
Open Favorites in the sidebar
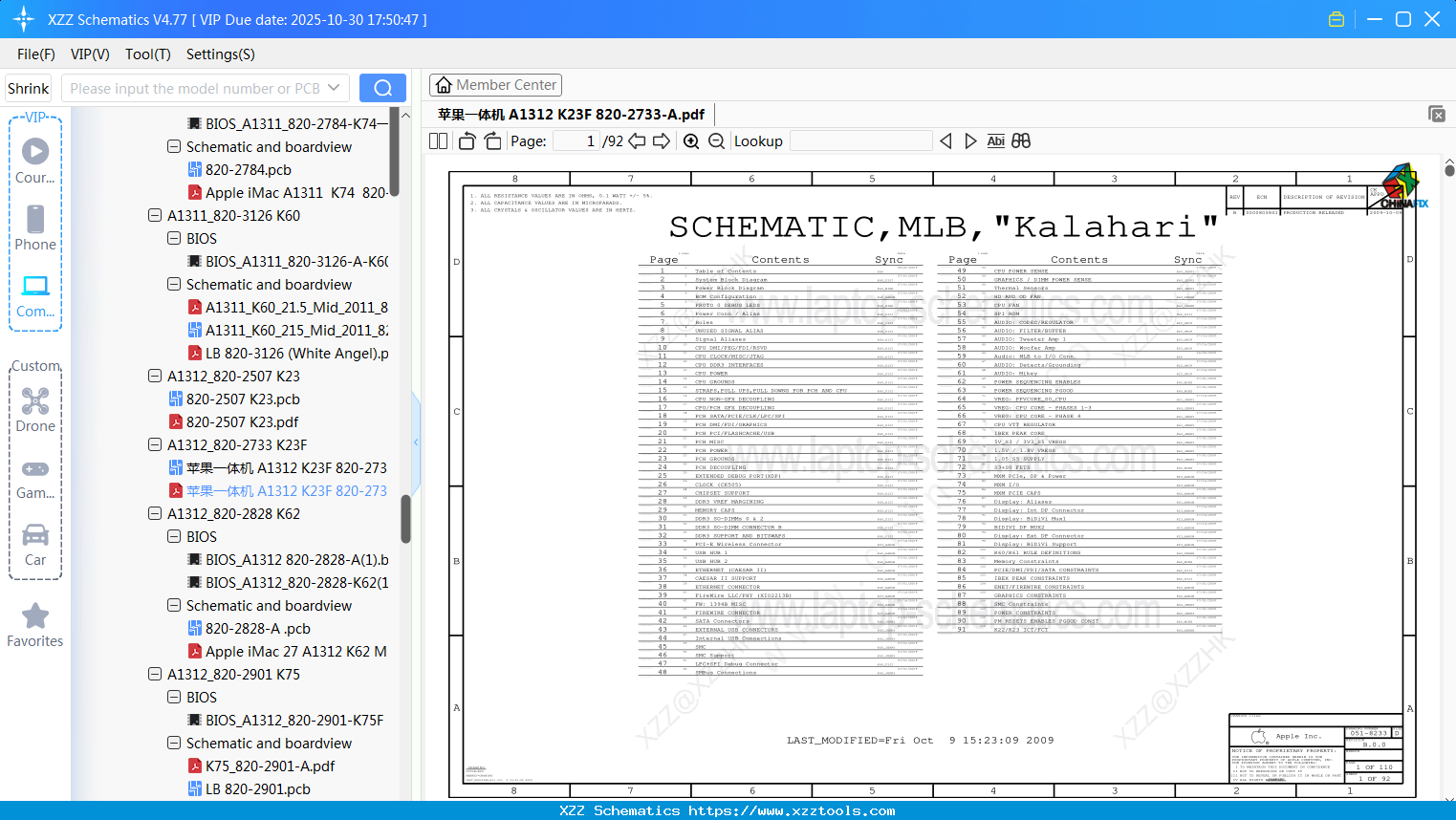[35, 626]
